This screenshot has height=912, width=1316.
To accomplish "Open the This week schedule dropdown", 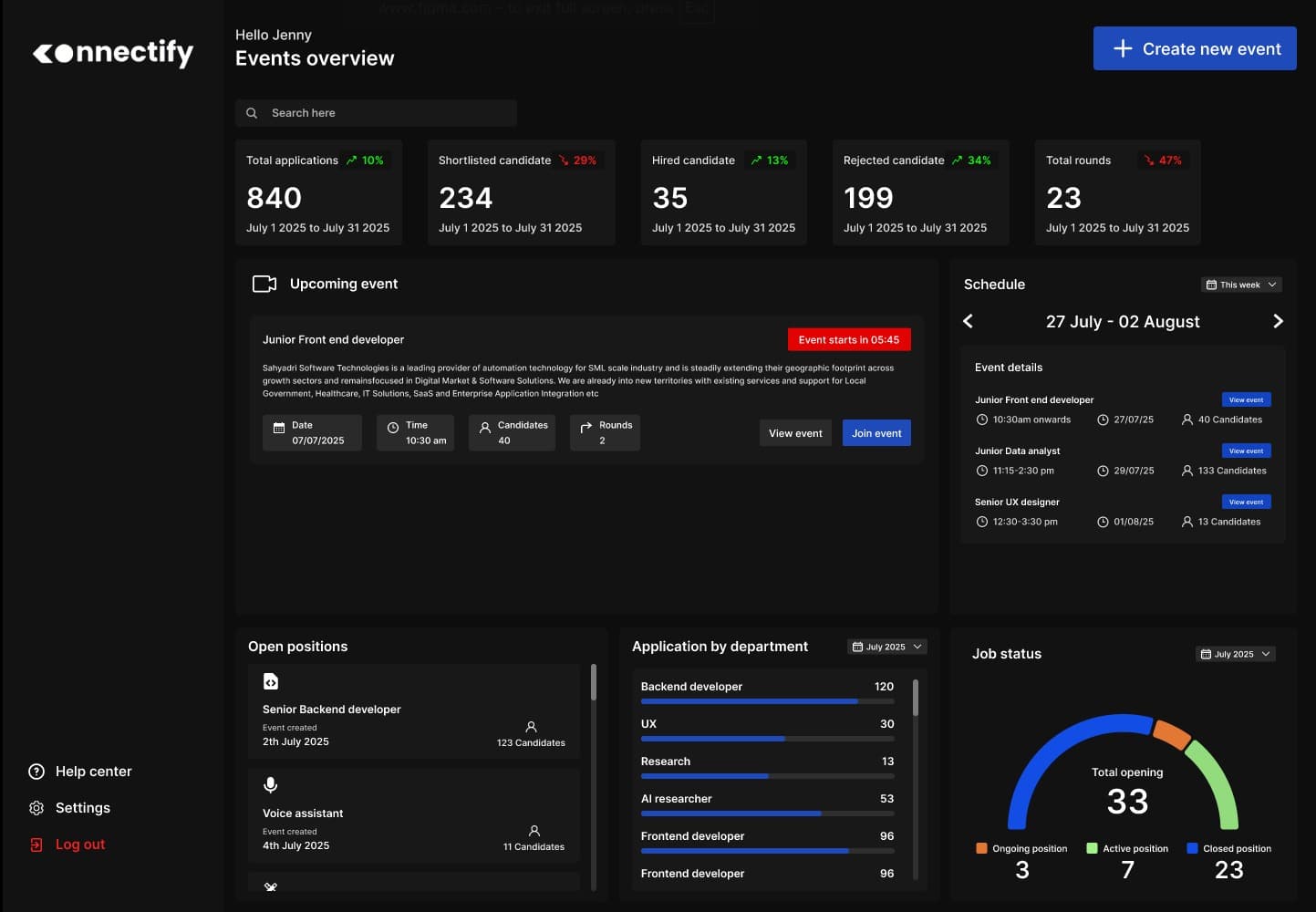I will coord(1241,285).
